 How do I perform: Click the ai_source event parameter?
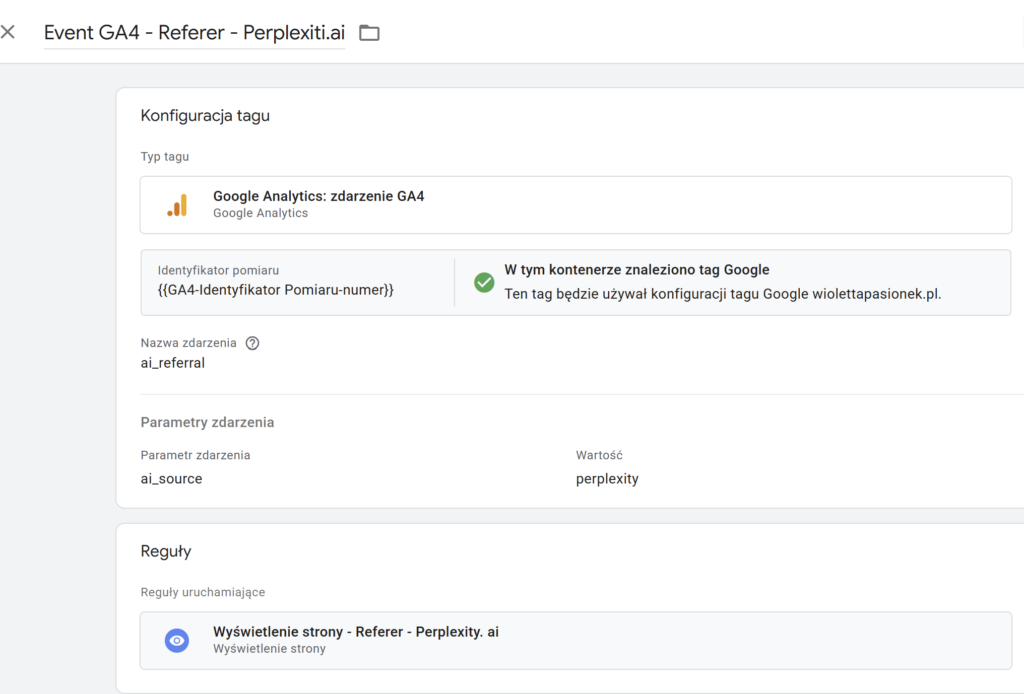pos(171,479)
